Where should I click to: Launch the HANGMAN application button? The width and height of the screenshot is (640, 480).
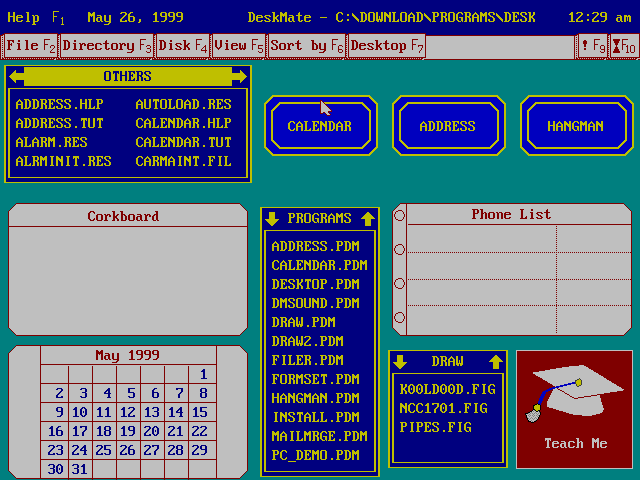coord(575,127)
